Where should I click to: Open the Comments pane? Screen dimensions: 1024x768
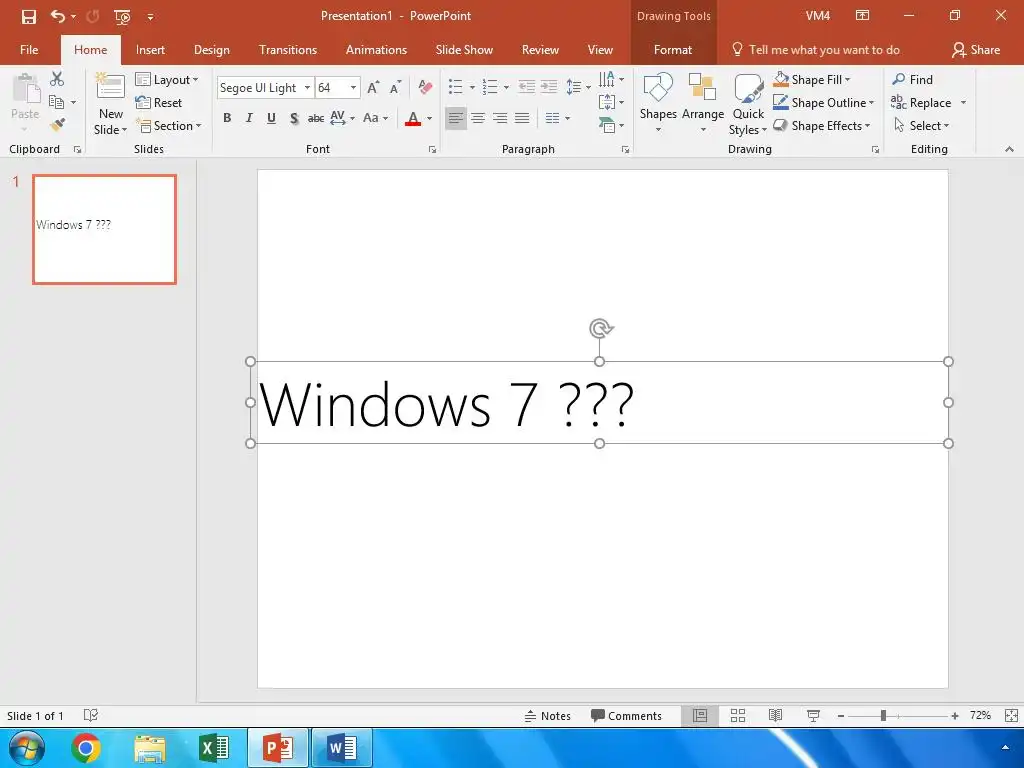coord(626,716)
